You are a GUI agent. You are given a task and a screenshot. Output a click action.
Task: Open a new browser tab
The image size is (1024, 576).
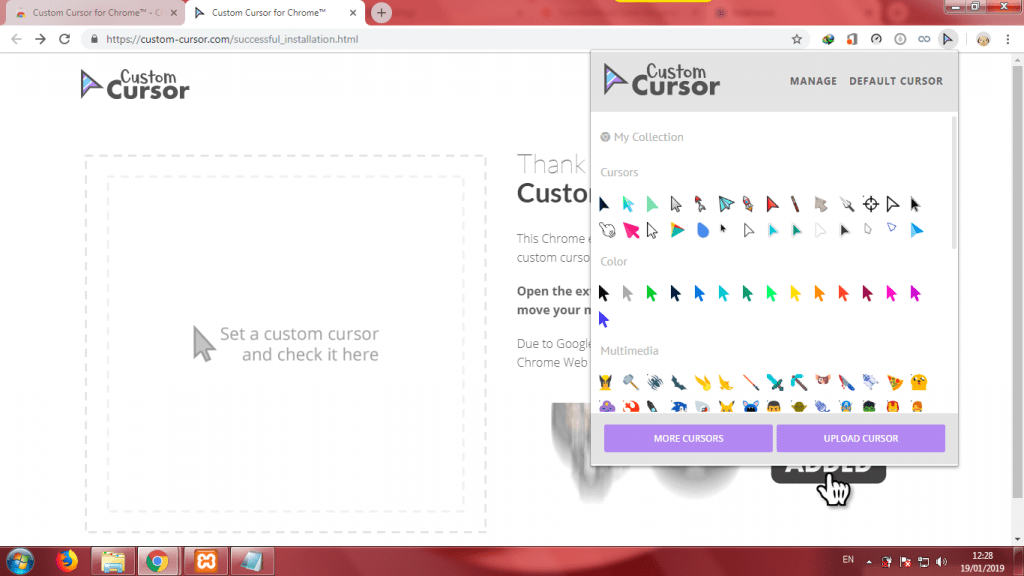(x=381, y=13)
